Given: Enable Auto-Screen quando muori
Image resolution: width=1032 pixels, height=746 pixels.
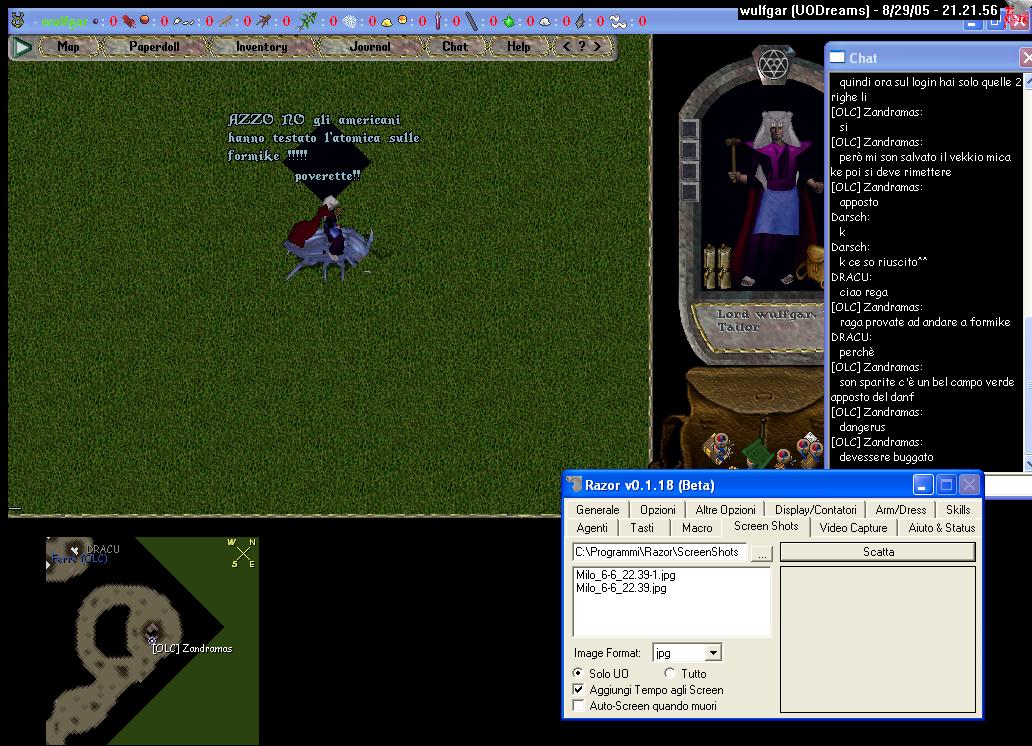Looking at the screenshot, I should tap(578, 705).
